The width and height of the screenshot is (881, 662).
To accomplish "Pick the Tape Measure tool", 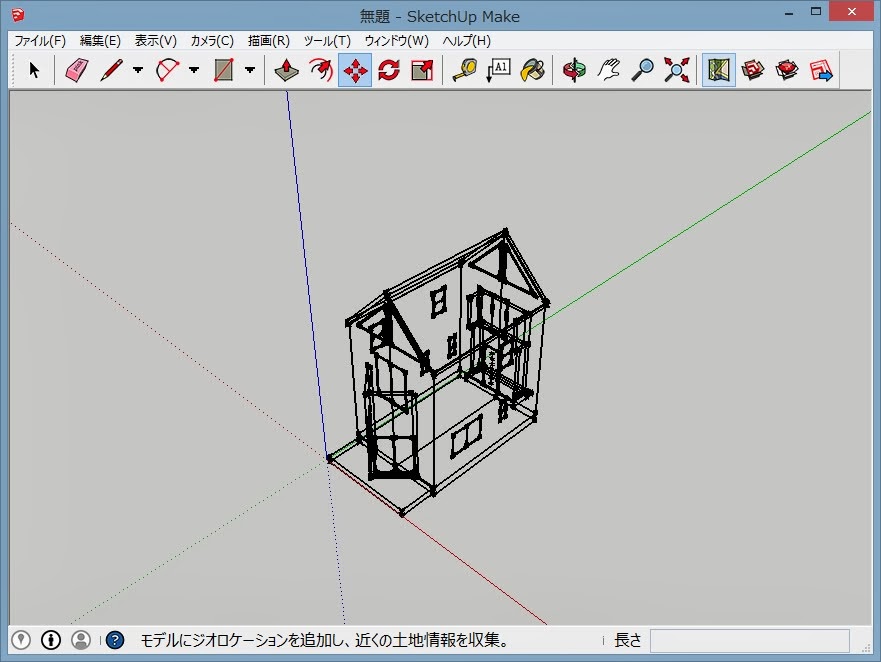I will click(464, 70).
